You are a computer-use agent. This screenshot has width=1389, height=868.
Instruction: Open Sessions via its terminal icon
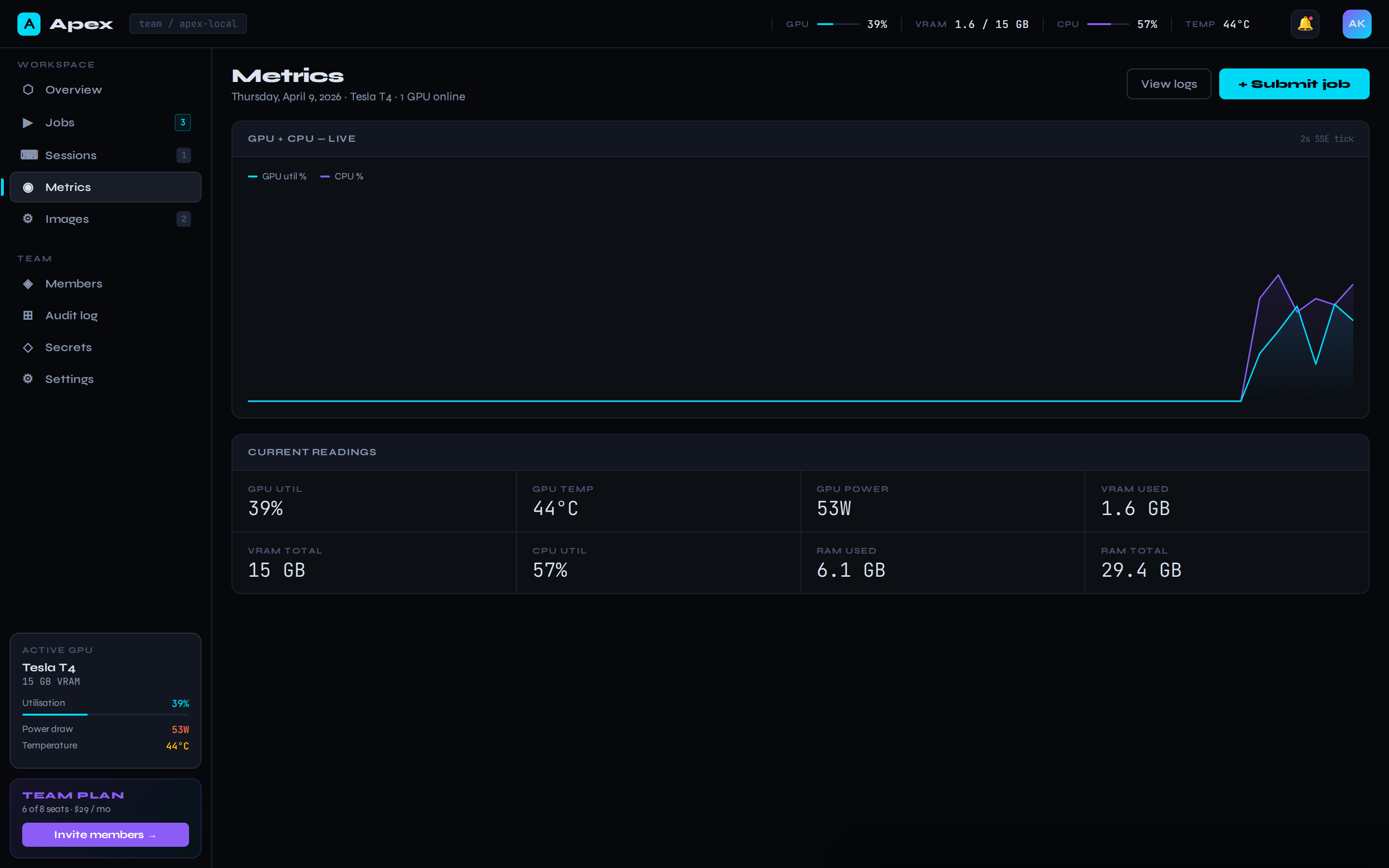(27, 154)
